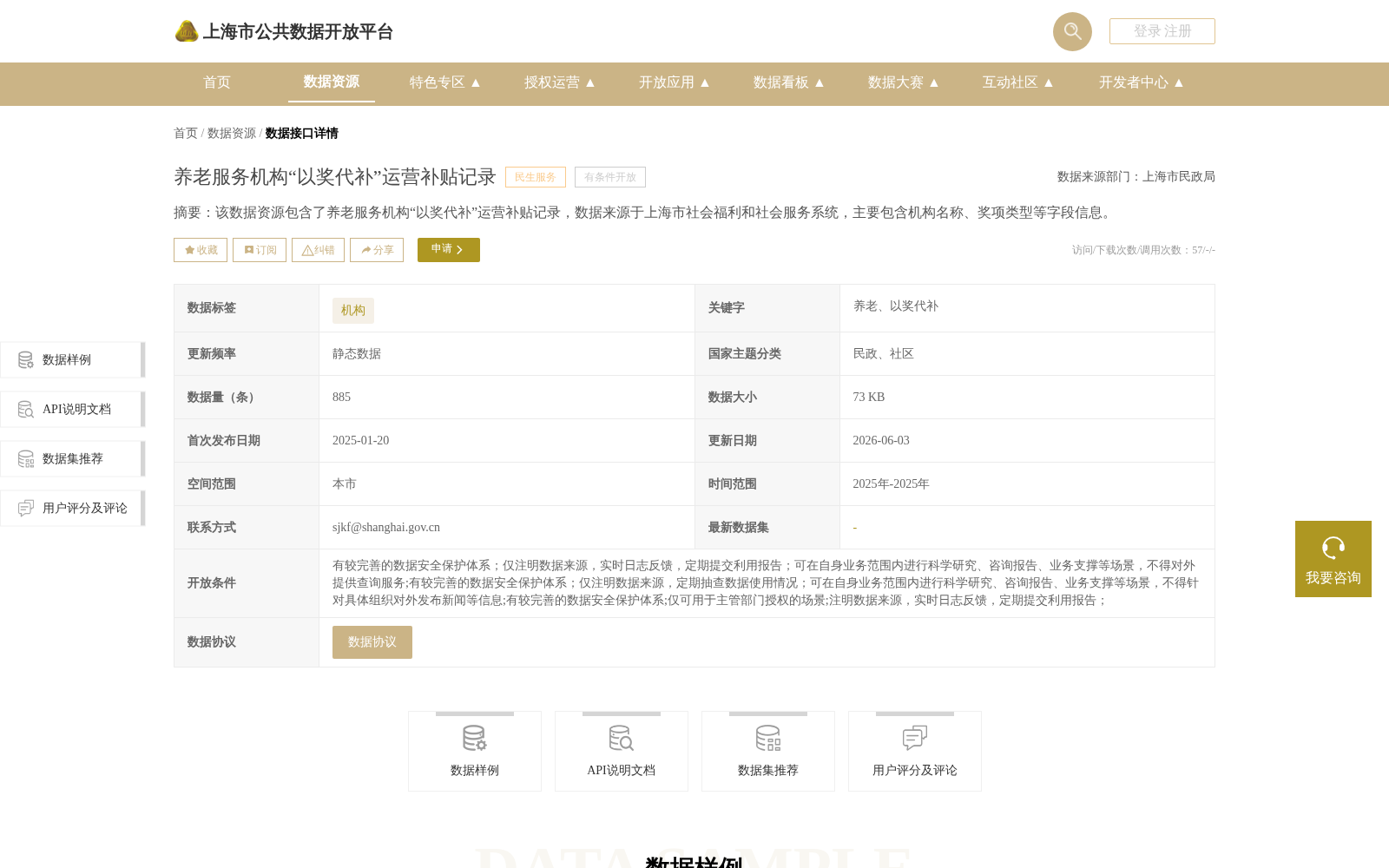Screen dimensions: 1389x868
Task: Click the 申请 apply button
Action: [449, 250]
